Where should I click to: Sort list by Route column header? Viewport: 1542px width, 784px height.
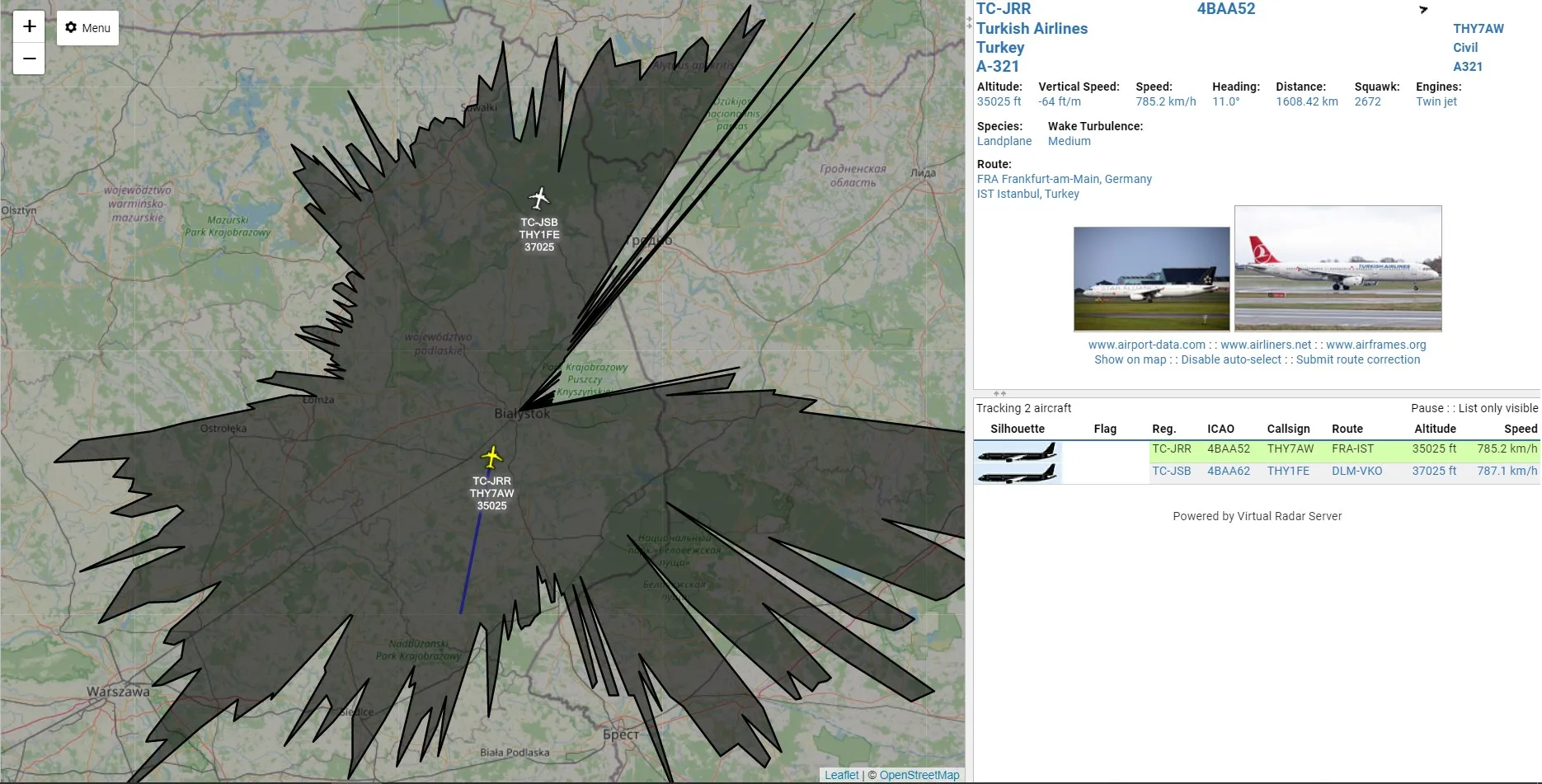(1347, 429)
